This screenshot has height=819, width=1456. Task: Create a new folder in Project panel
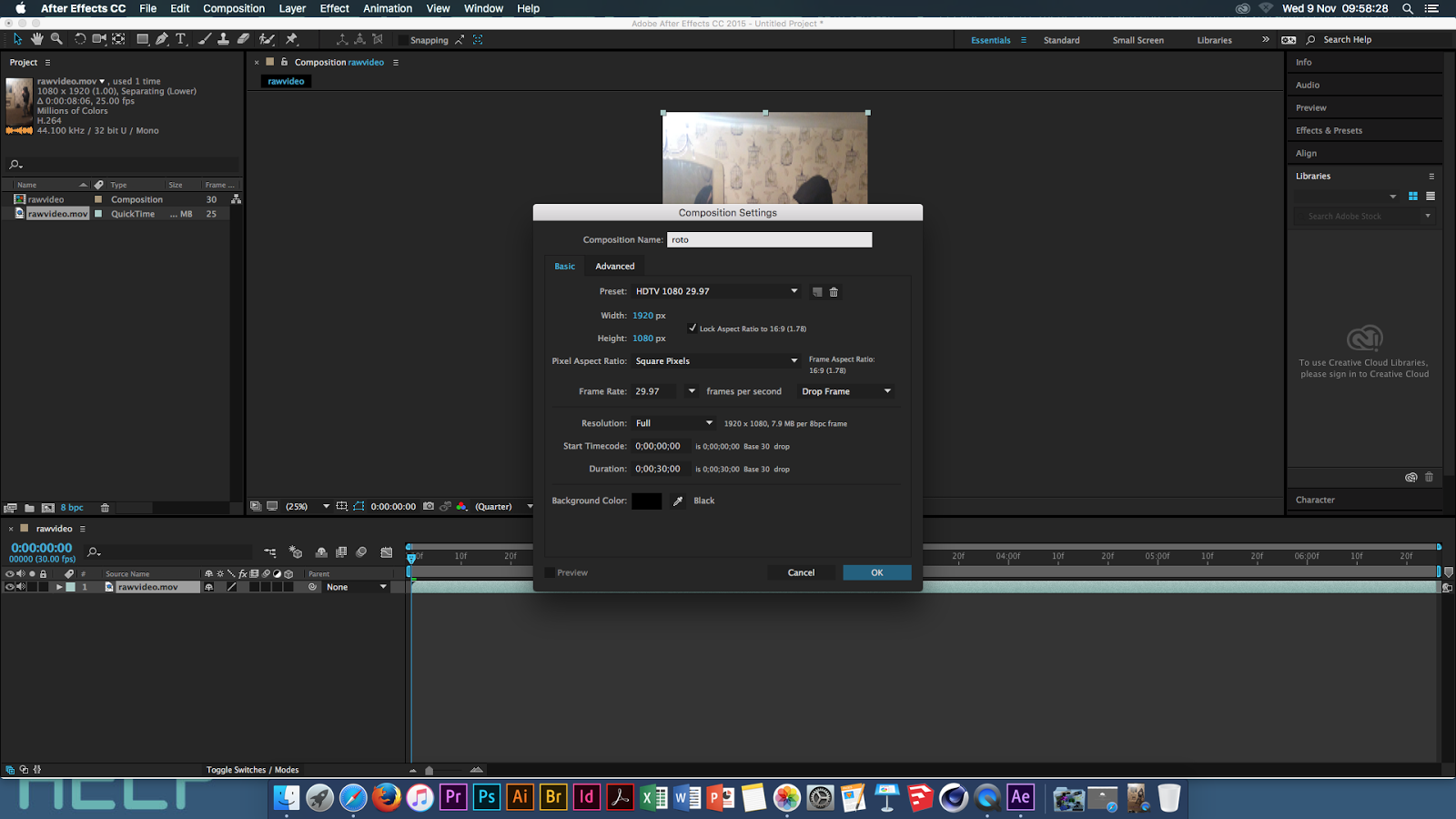pos(29,508)
